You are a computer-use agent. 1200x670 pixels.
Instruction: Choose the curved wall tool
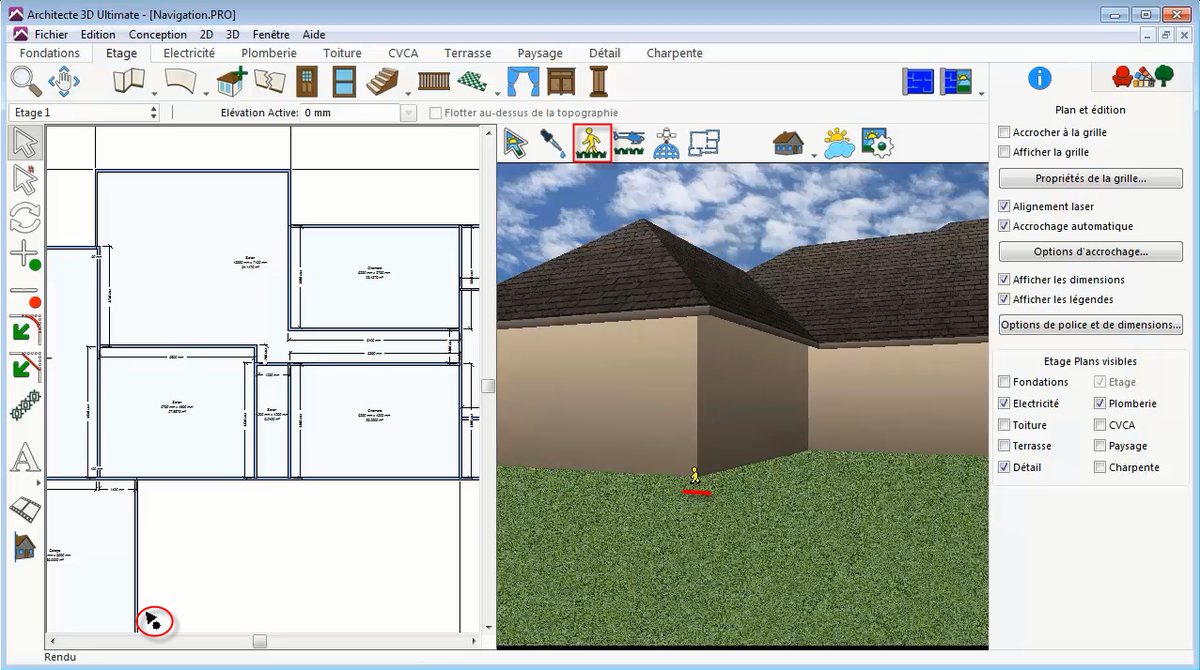180,81
